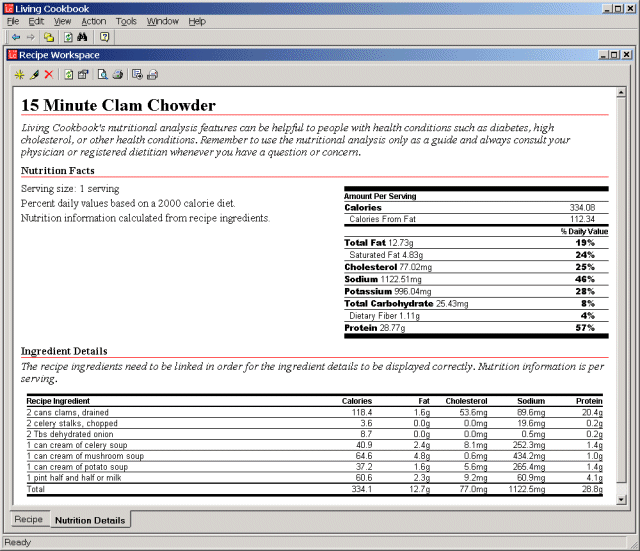Click the 'Total' row label in ingredient table

[36, 489]
